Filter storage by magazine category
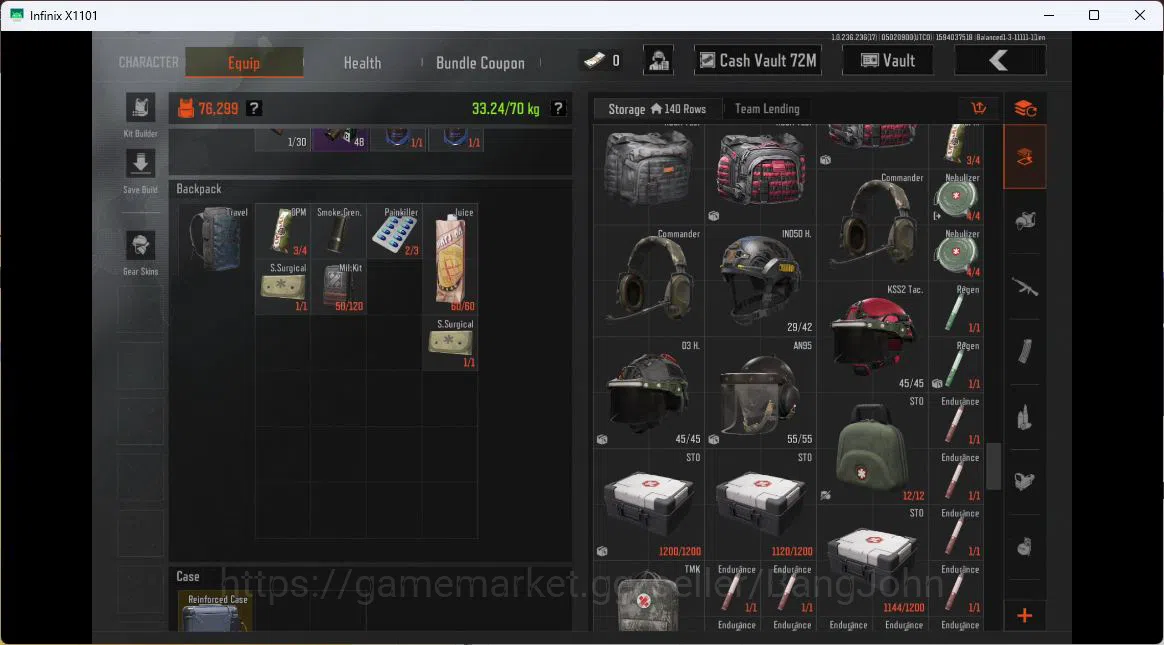 pos(1025,351)
